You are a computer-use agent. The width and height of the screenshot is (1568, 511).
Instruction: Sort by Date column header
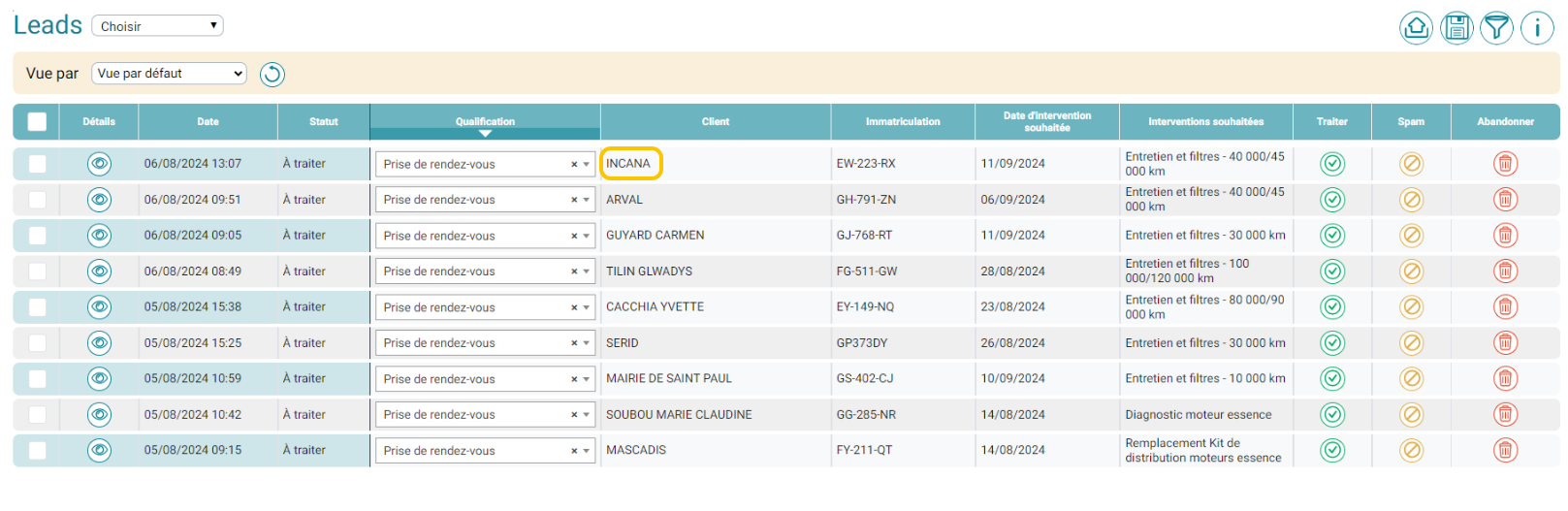point(208,122)
